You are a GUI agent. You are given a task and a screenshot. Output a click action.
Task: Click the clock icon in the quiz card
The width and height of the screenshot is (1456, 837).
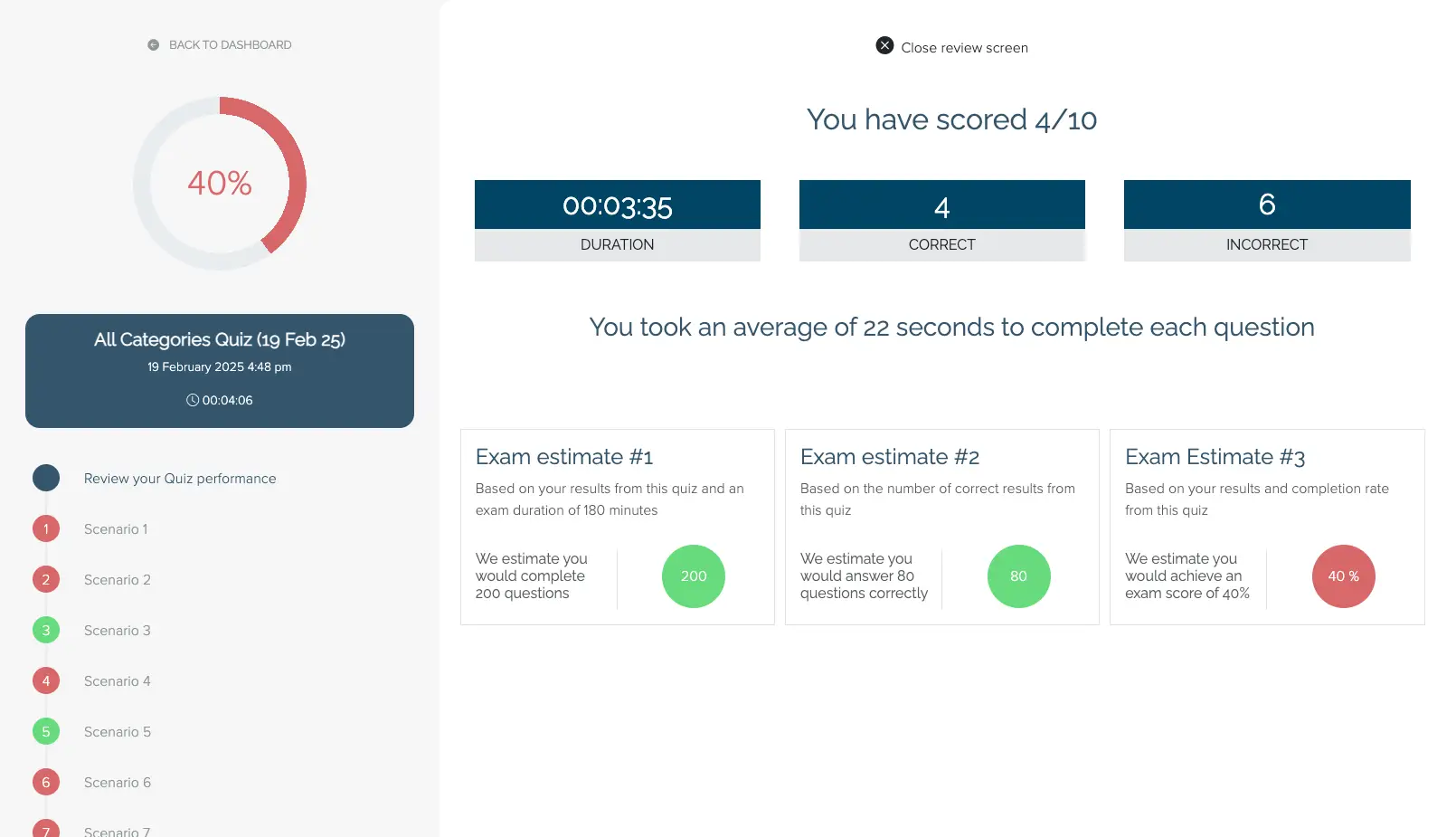[193, 400]
